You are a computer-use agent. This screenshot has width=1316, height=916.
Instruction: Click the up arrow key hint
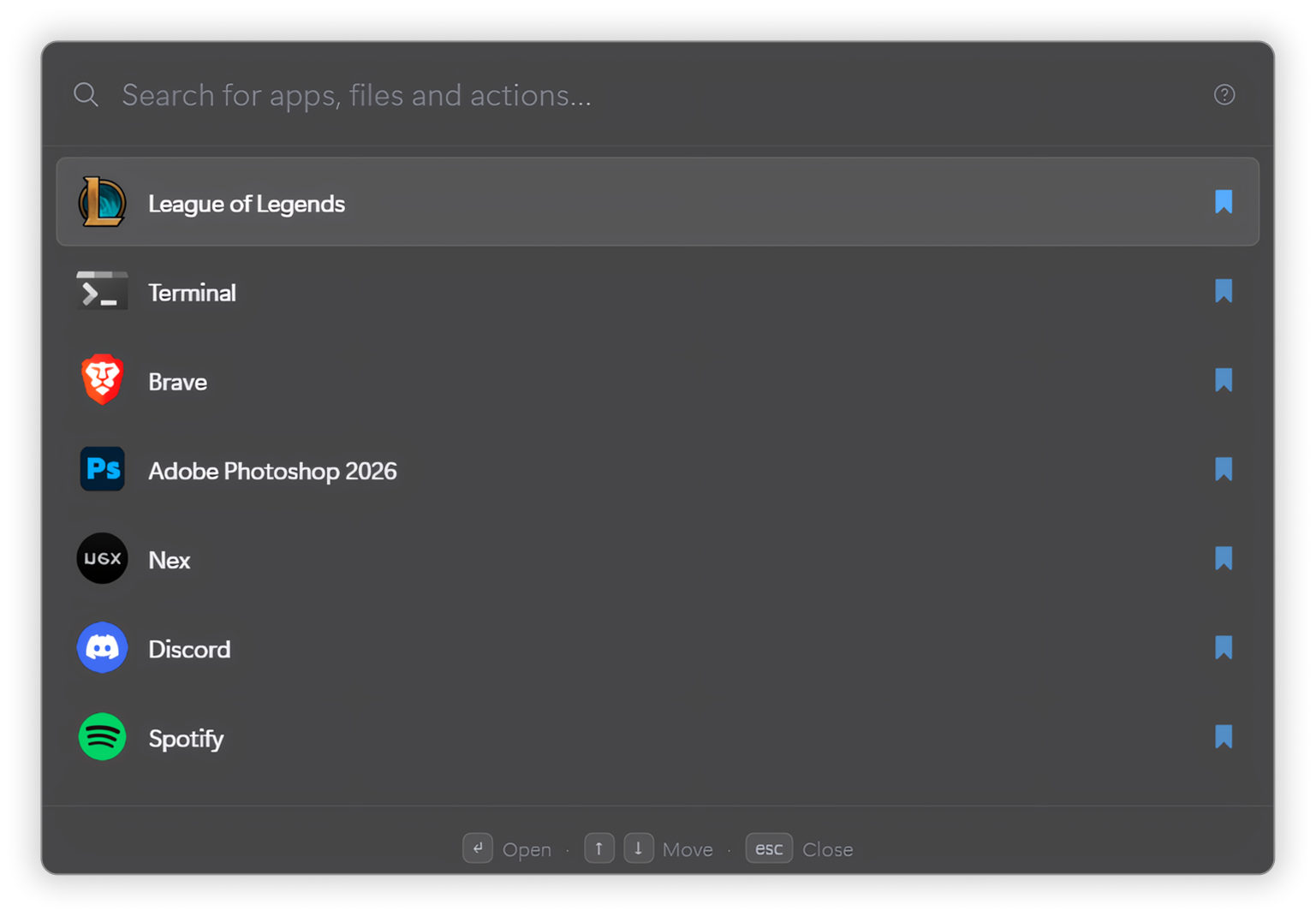click(x=599, y=848)
